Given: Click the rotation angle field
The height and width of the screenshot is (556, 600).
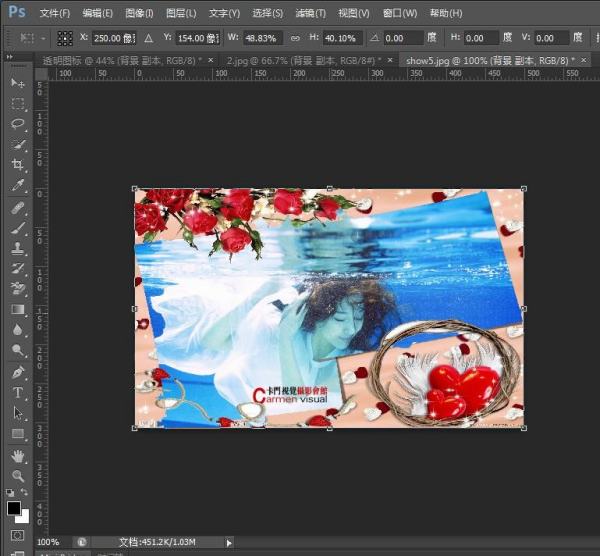Looking at the screenshot, I should 403,38.
